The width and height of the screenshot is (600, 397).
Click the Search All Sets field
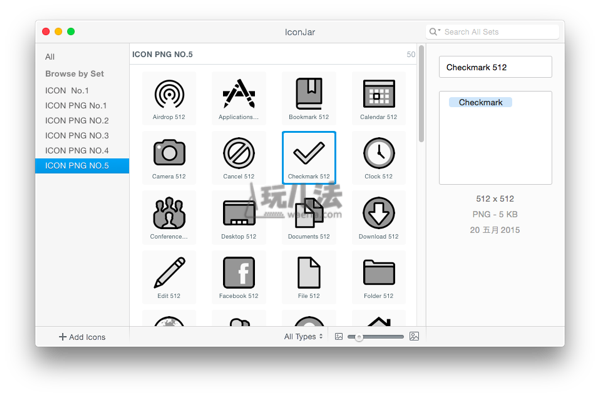point(492,32)
